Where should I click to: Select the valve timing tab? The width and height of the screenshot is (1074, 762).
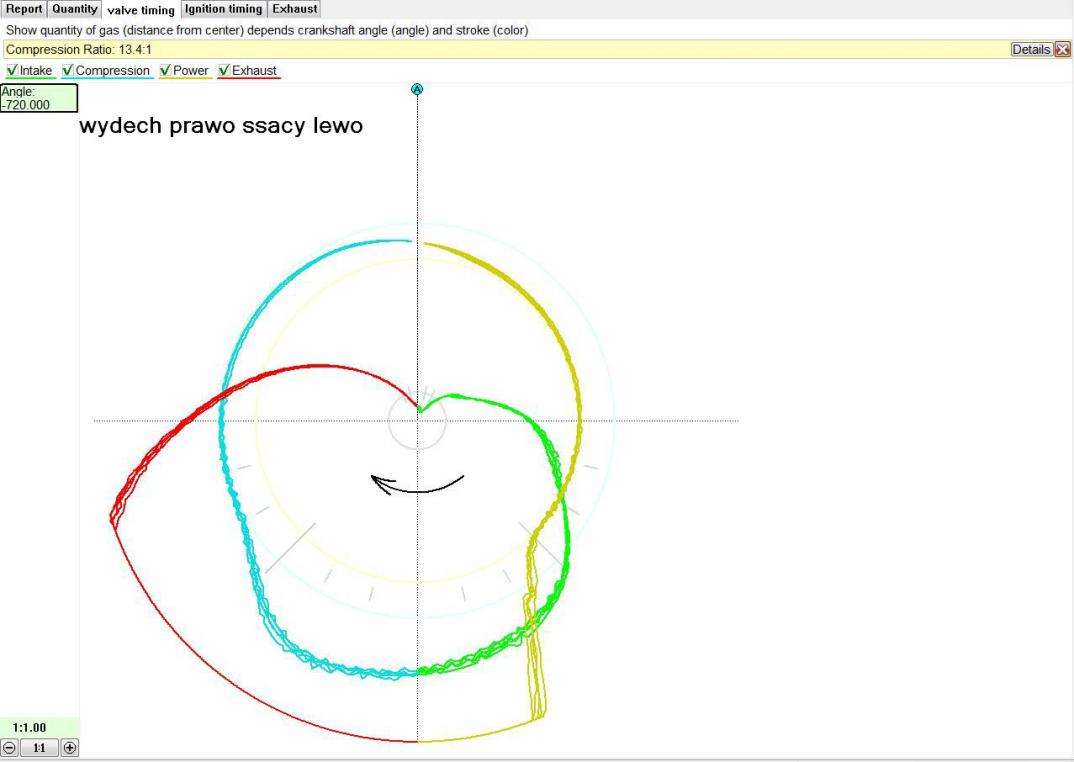(141, 10)
